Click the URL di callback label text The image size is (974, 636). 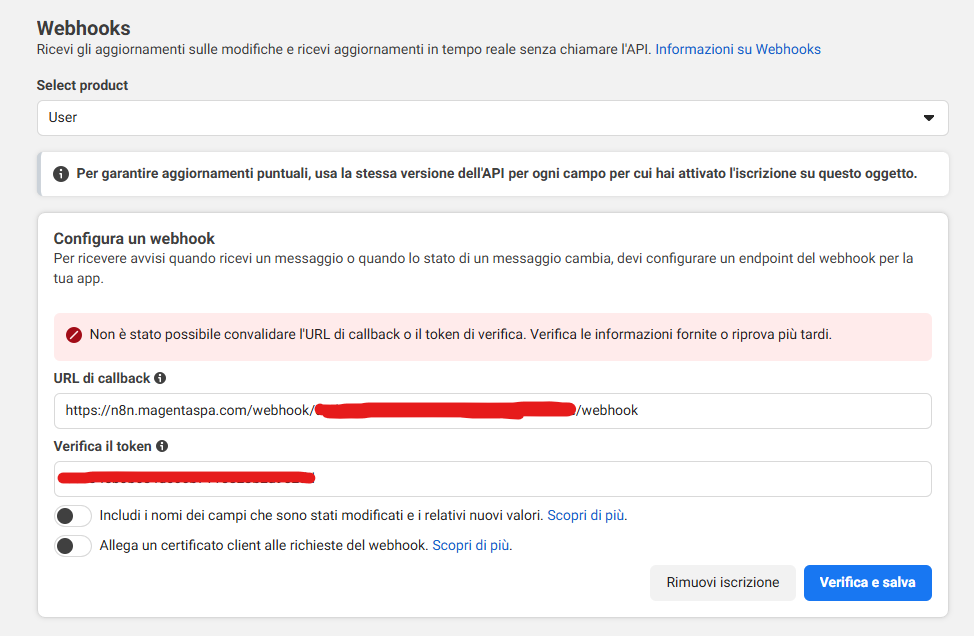(x=102, y=379)
